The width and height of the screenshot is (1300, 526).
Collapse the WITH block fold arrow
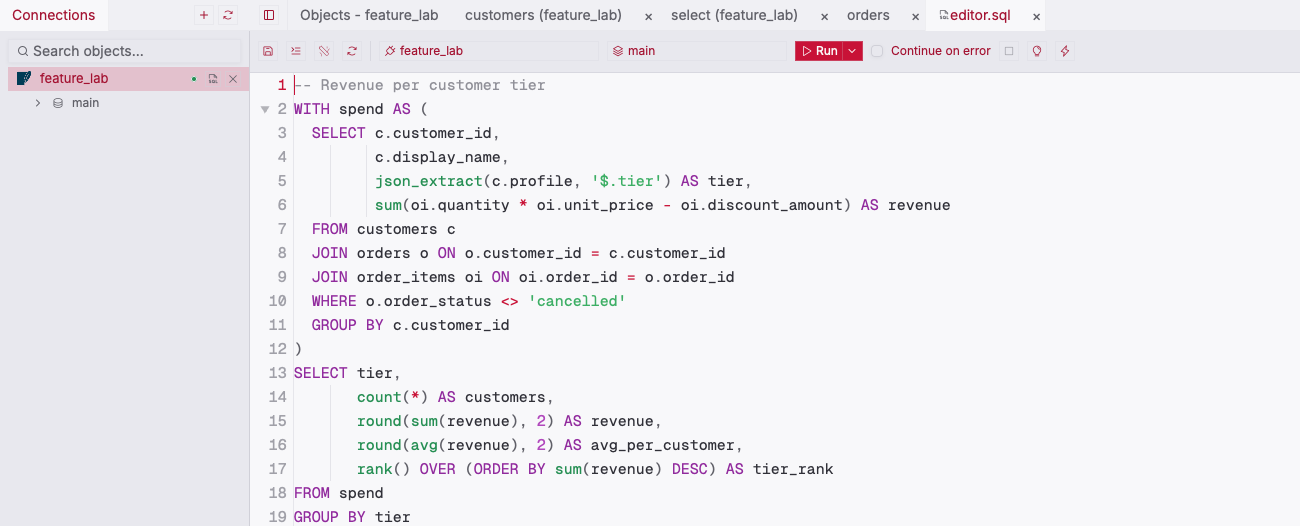(x=265, y=109)
